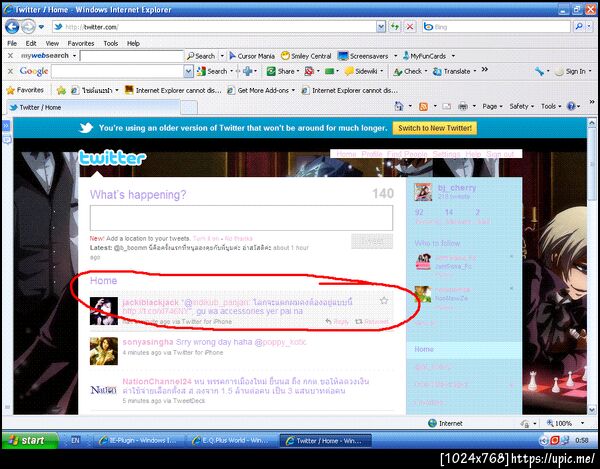Click inside the What's happening tweet box

tap(241, 218)
